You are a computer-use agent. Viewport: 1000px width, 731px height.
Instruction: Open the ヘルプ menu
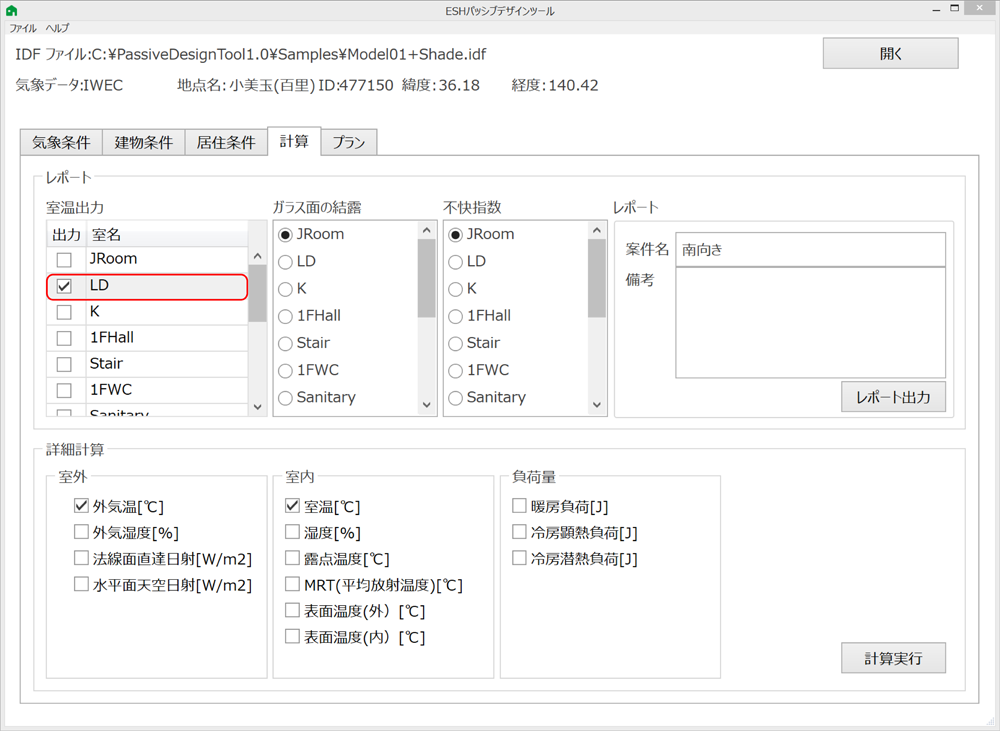click(x=57, y=28)
